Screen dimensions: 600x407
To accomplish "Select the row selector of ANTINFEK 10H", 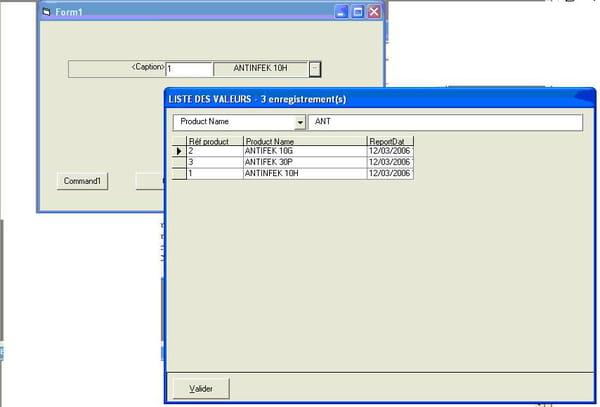I will click(x=179, y=174).
